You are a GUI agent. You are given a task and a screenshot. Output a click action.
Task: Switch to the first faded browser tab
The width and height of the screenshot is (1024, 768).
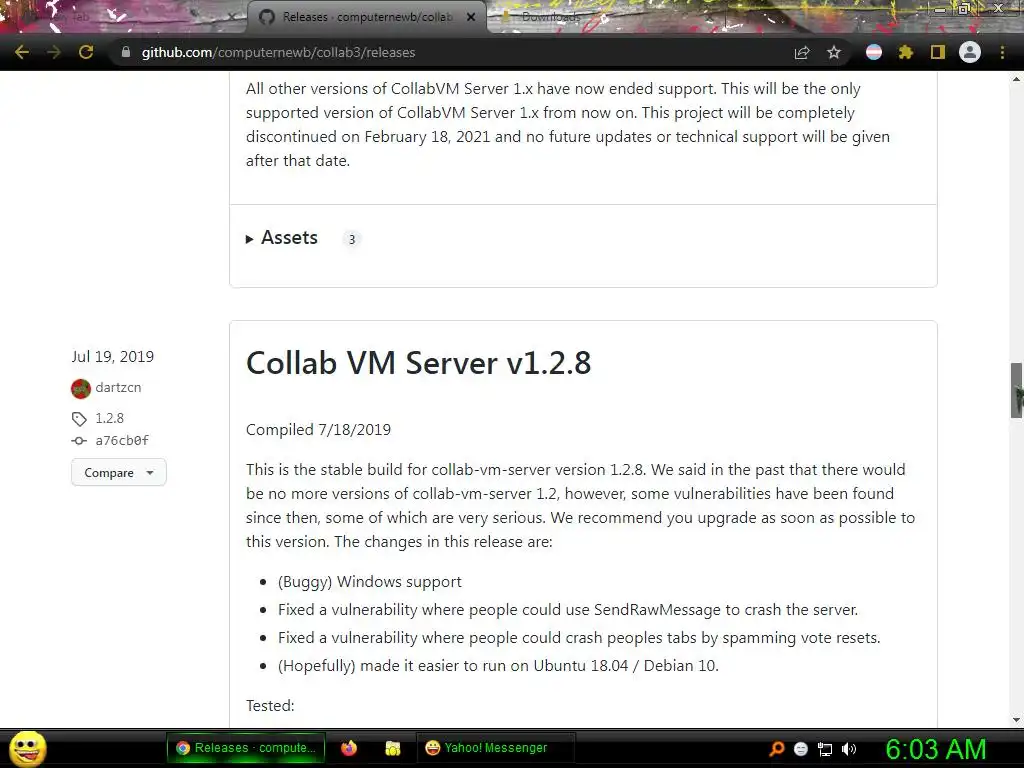click(124, 17)
